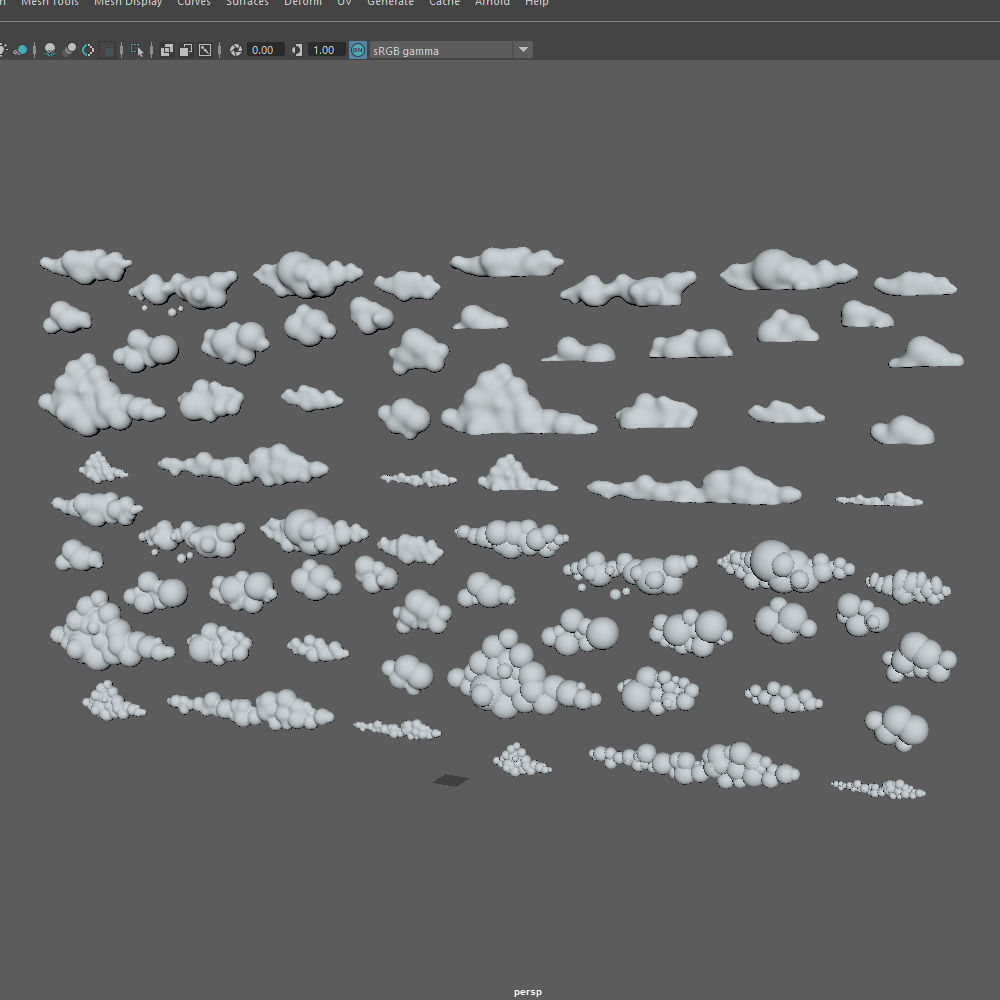Open the Help menu
This screenshot has height=1000, width=1000.
(536, 3)
